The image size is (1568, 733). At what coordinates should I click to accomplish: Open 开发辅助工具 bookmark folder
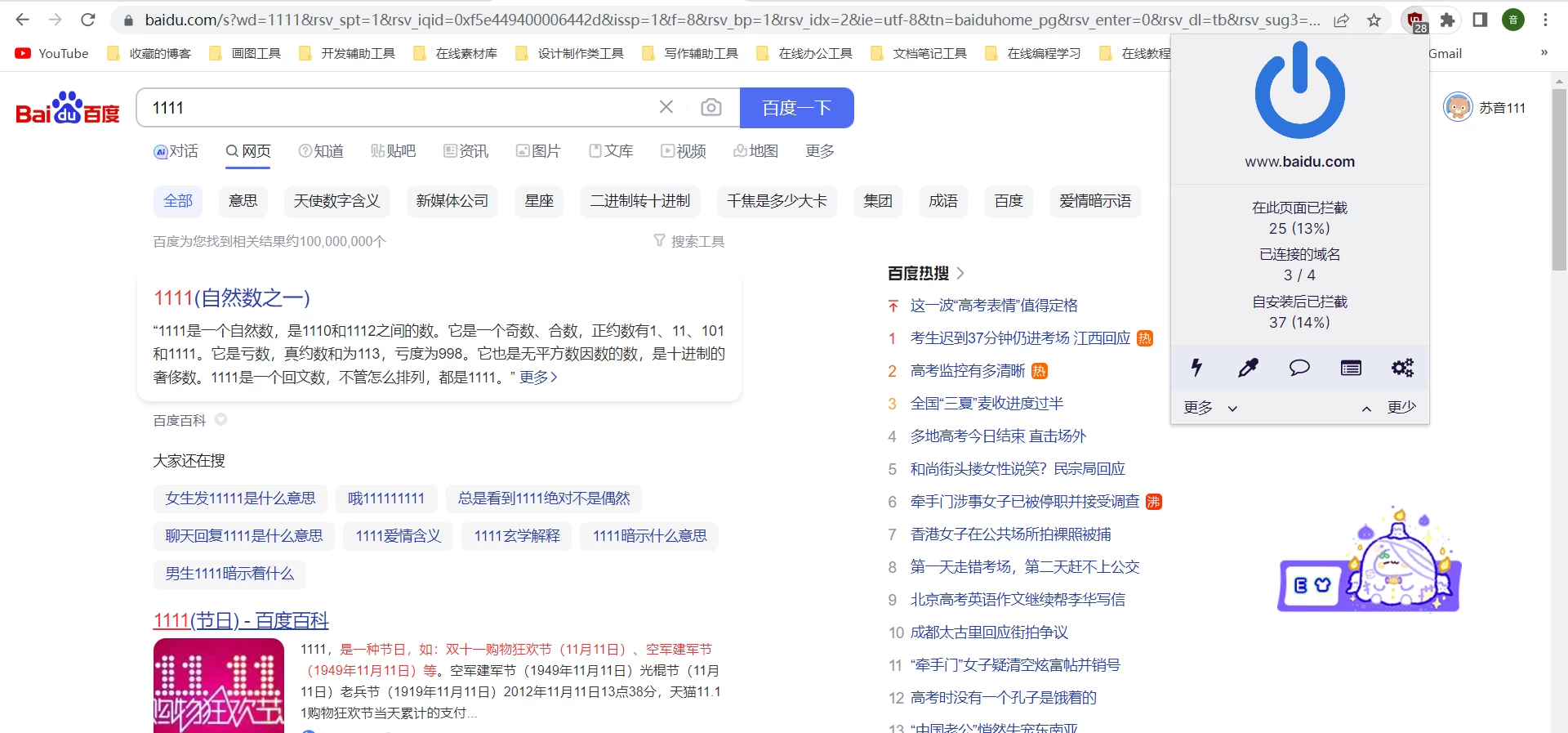pos(347,53)
